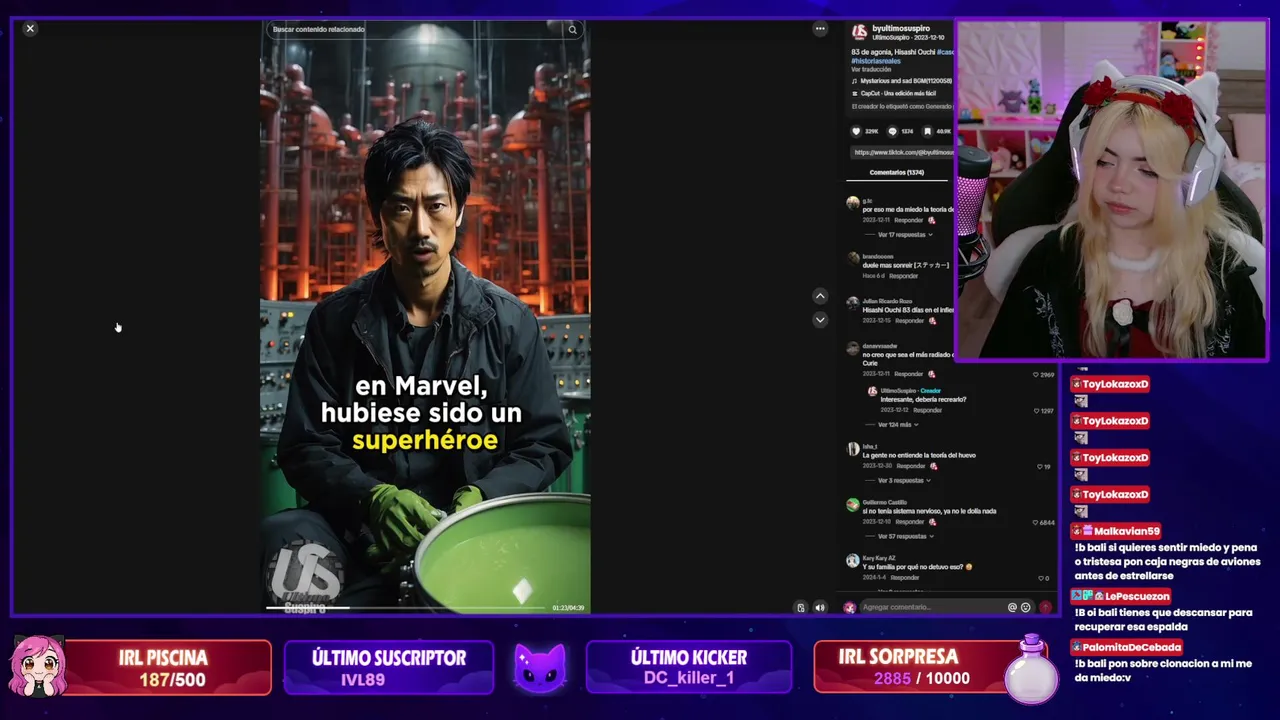Click PalomitaDeCebada's username in chat
Viewport: 1280px width, 720px height.
(1132, 647)
